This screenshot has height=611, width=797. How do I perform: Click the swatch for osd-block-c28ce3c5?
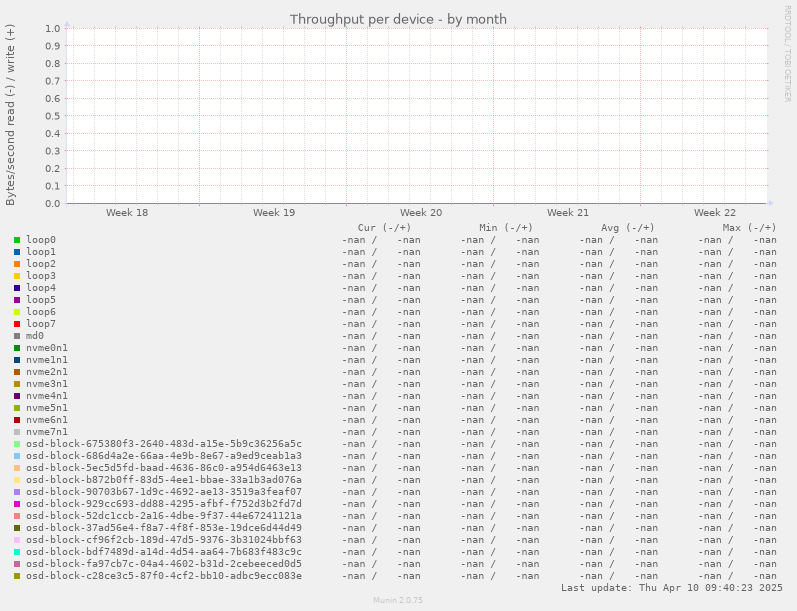pyautogui.click(x=17, y=576)
